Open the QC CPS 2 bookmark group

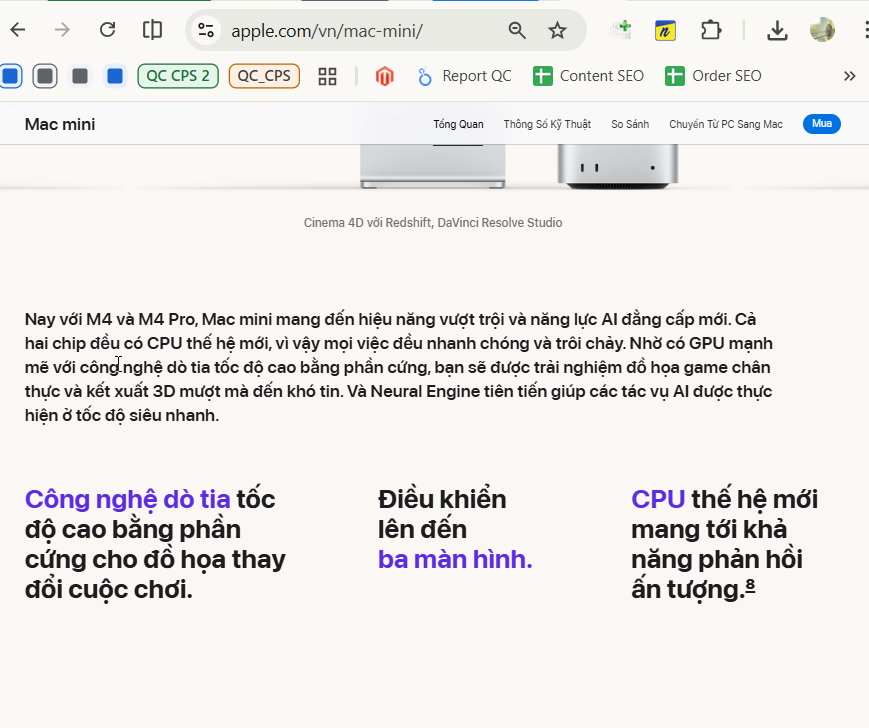click(x=178, y=76)
